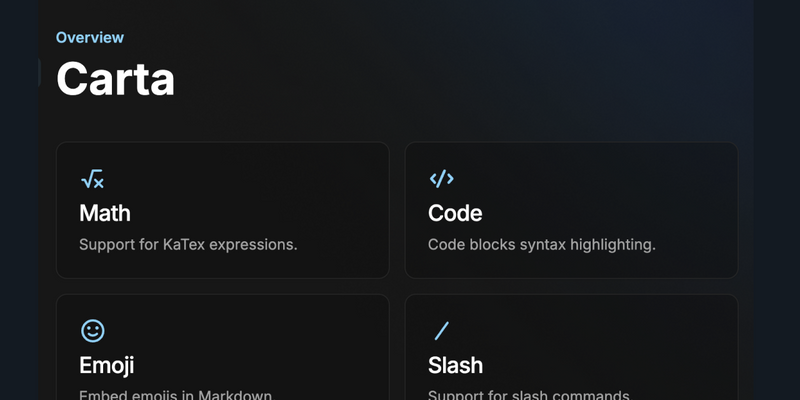The width and height of the screenshot is (800, 400).
Task: Click "Code blocks syntax highlighting" description
Action: point(542,245)
